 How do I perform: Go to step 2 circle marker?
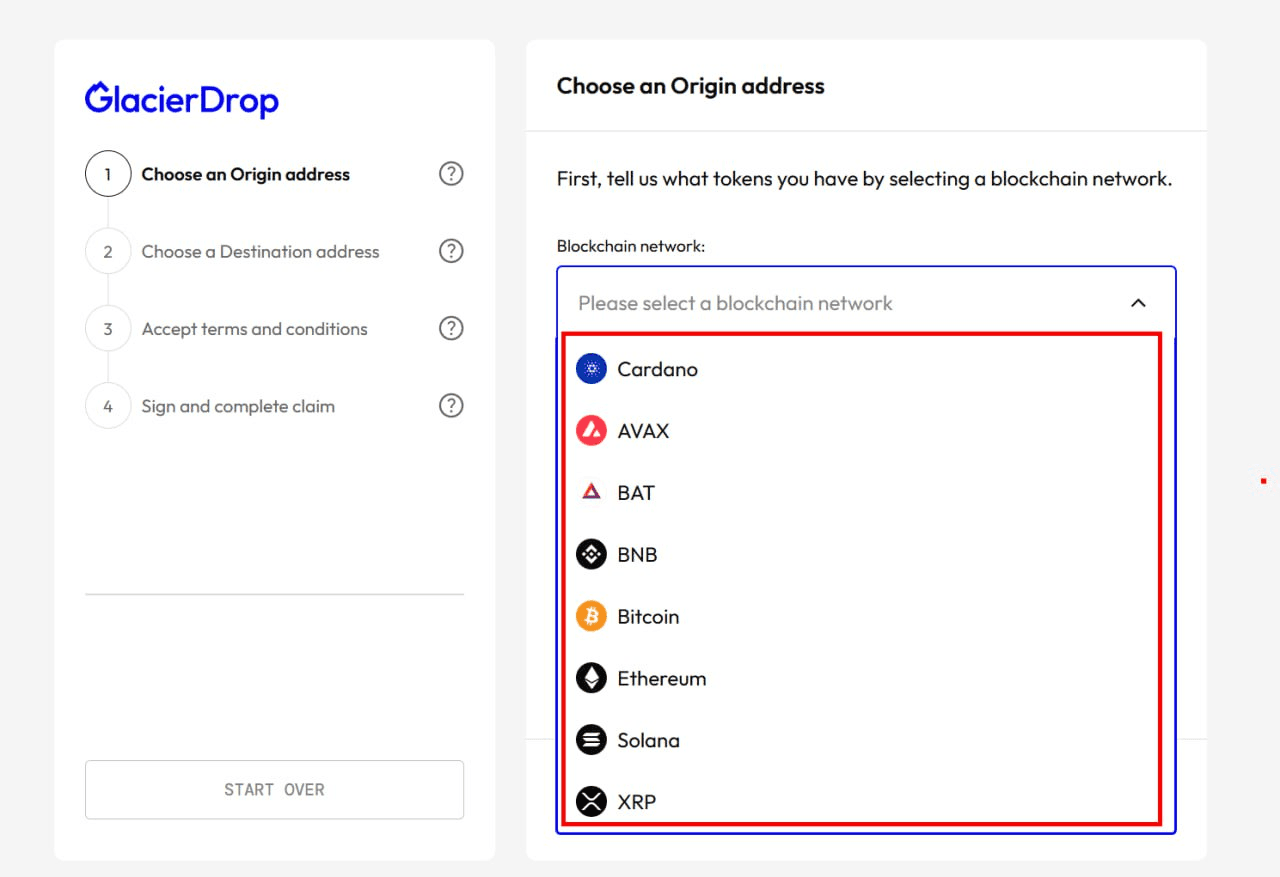click(108, 251)
